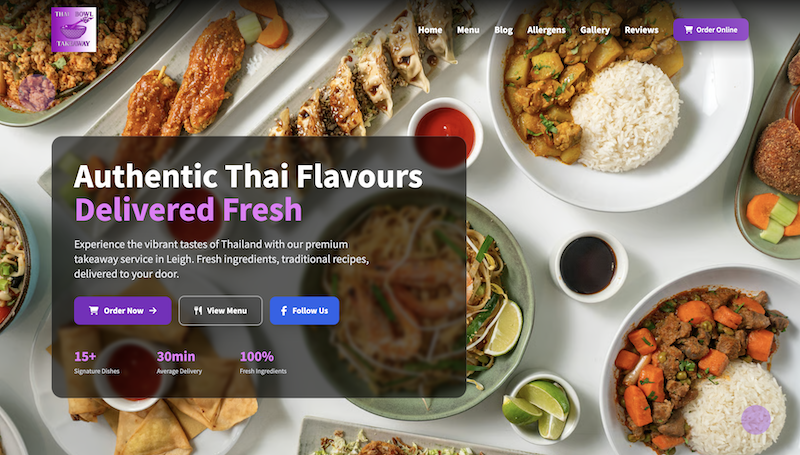Open the Home navigation link

click(x=430, y=30)
